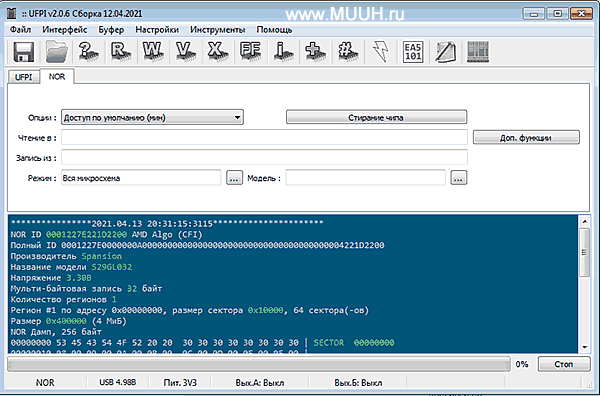The image size is (600, 396).
Task: Click the size value 0x400000 in log
Action: (66, 321)
